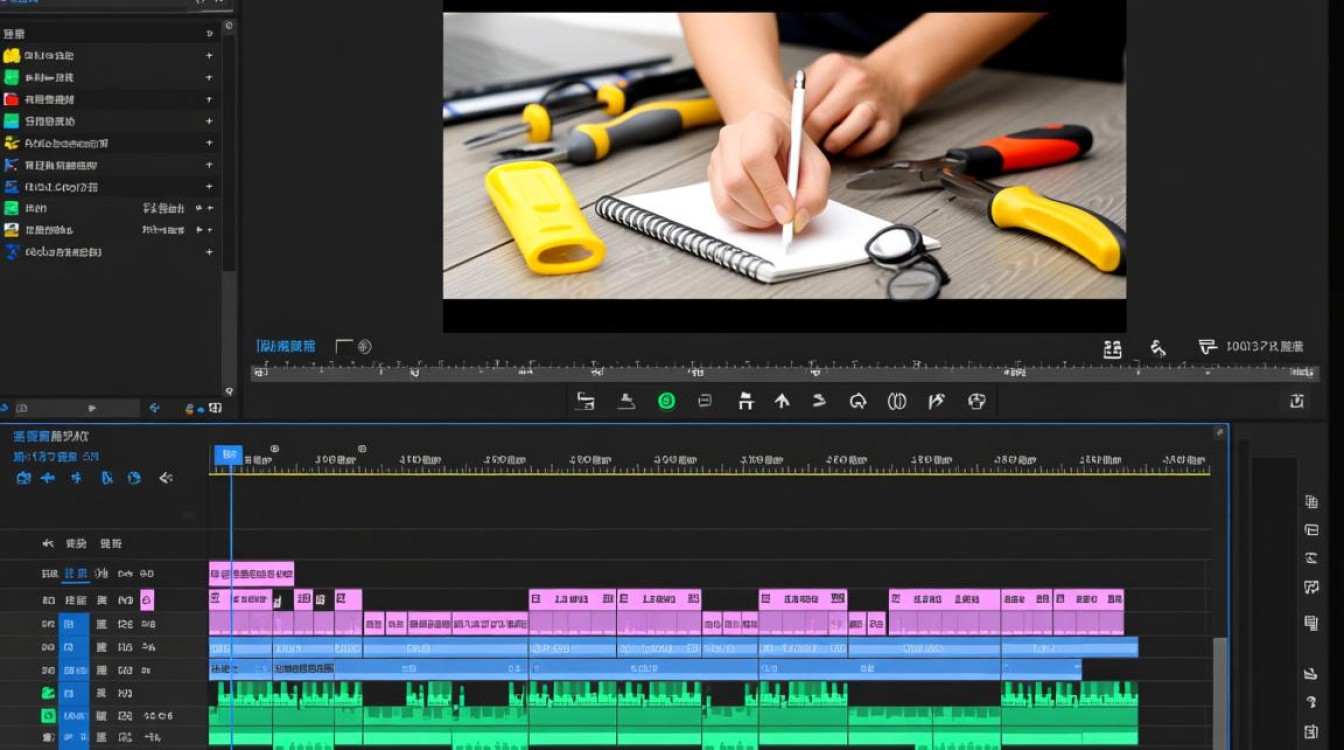
Task: Click the blue label below the preview's left corner
Action: 286,346
